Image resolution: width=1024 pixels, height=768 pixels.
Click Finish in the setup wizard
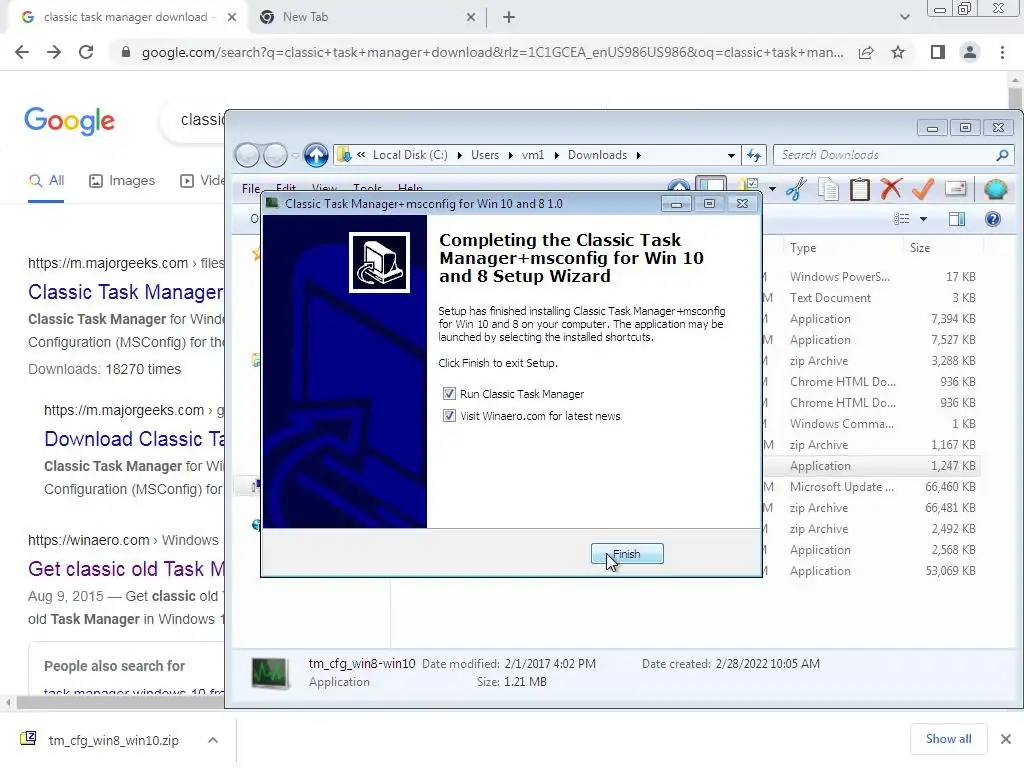tap(627, 554)
